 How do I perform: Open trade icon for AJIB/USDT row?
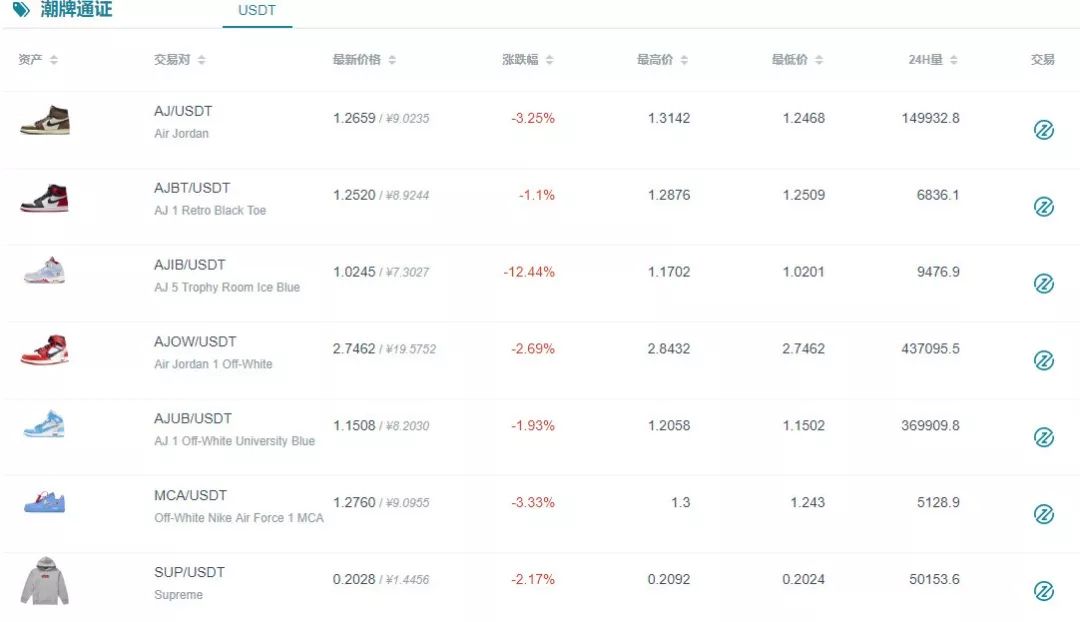point(1043,283)
